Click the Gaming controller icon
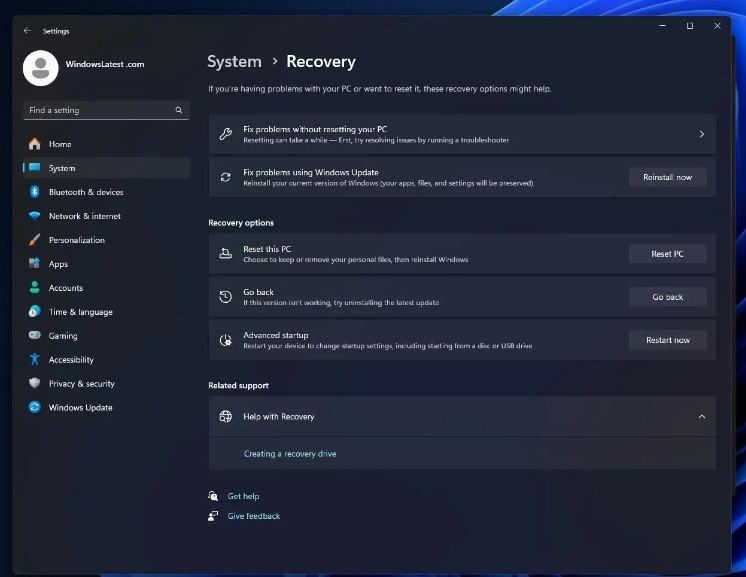Image resolution: width=746 pixels, height=577 pixels. pyautogui.click(x=35, y=335)
